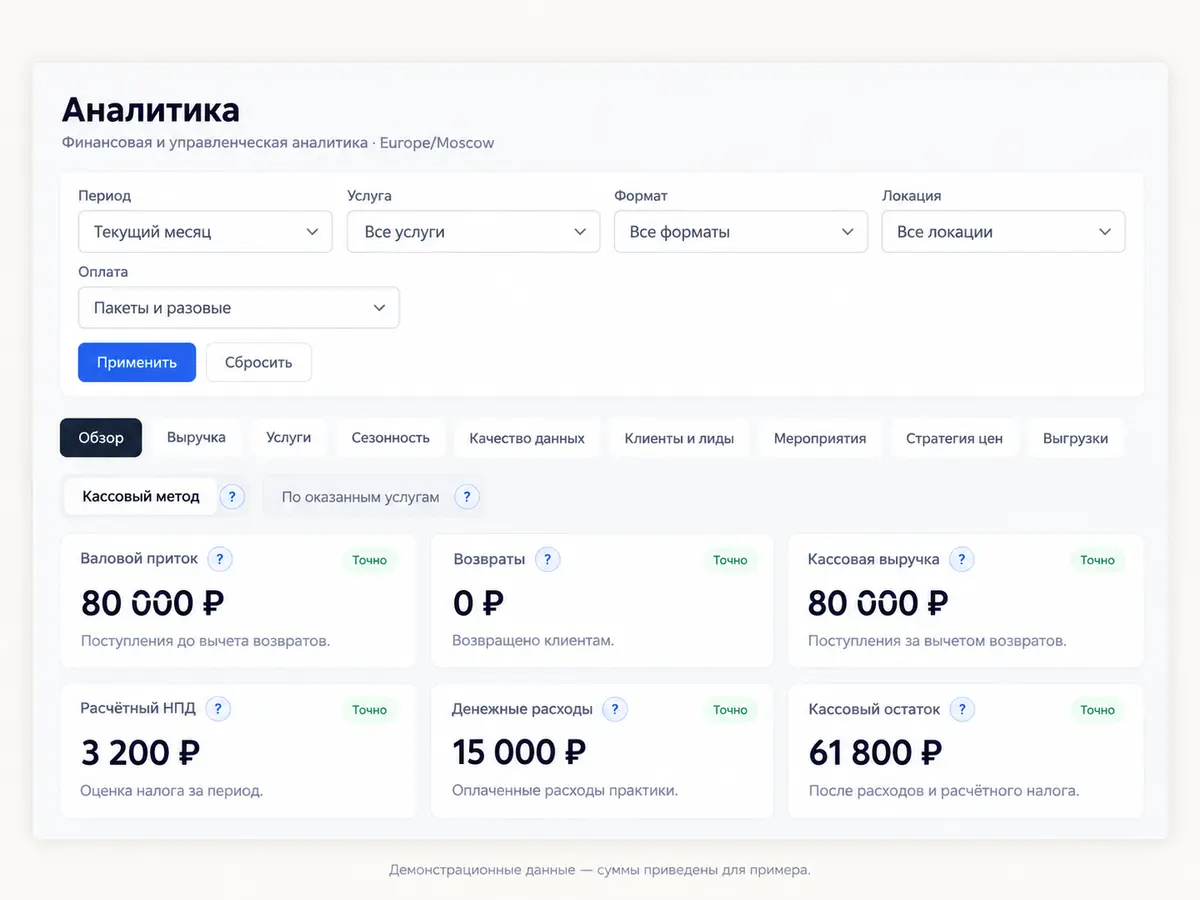Viewport: 1200px width, 900px height.
Task: Click the 15 000 ₽ value
Action: click(519, 752)
